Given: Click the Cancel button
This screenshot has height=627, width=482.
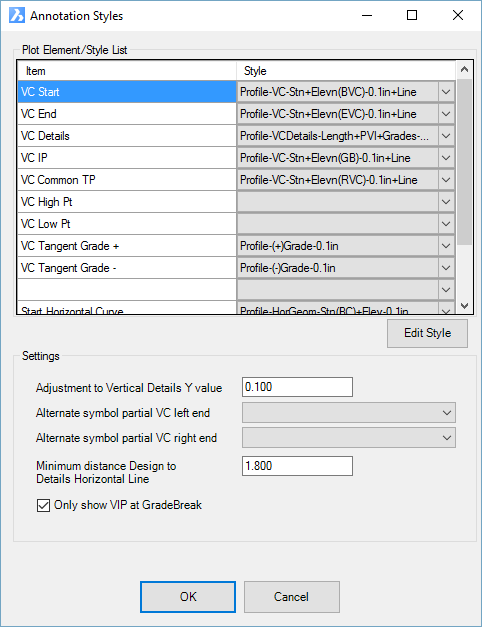Looking at the screenshot, I should coord(292,597).
